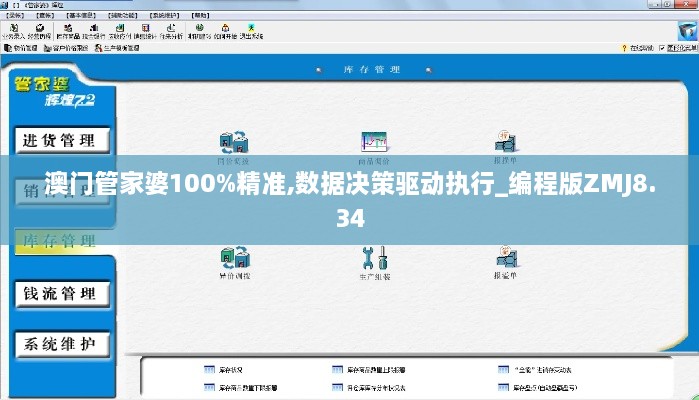Image resolution: width=699 pixels, height=400 pixels.
Task: Click the 报损单 loss report icon
Action: click(505, 144)
